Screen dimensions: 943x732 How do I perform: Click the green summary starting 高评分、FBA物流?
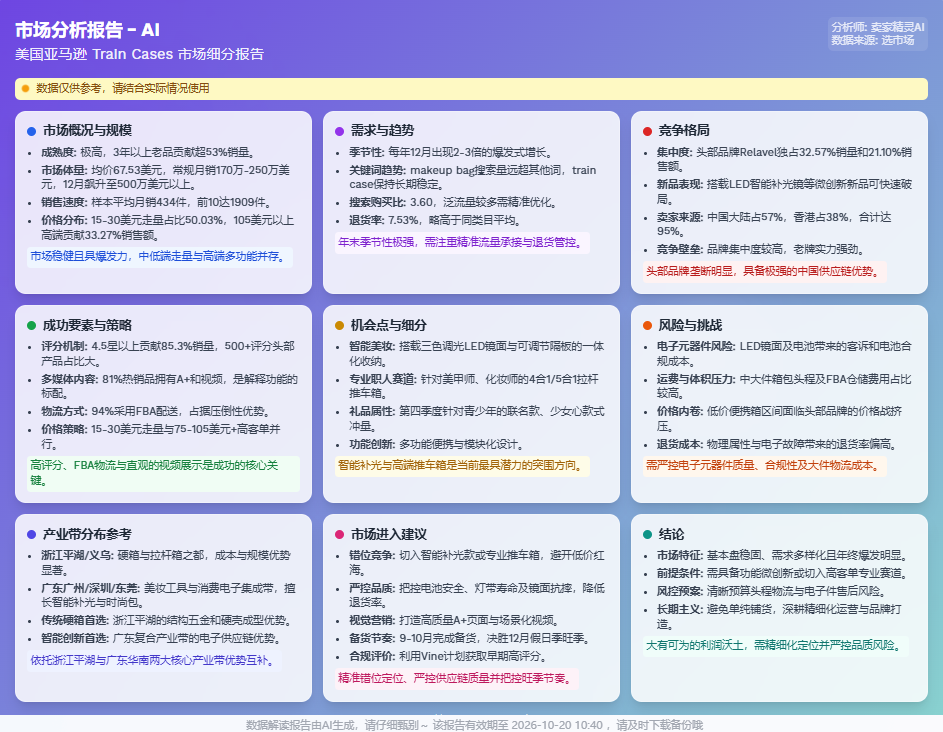163,473
